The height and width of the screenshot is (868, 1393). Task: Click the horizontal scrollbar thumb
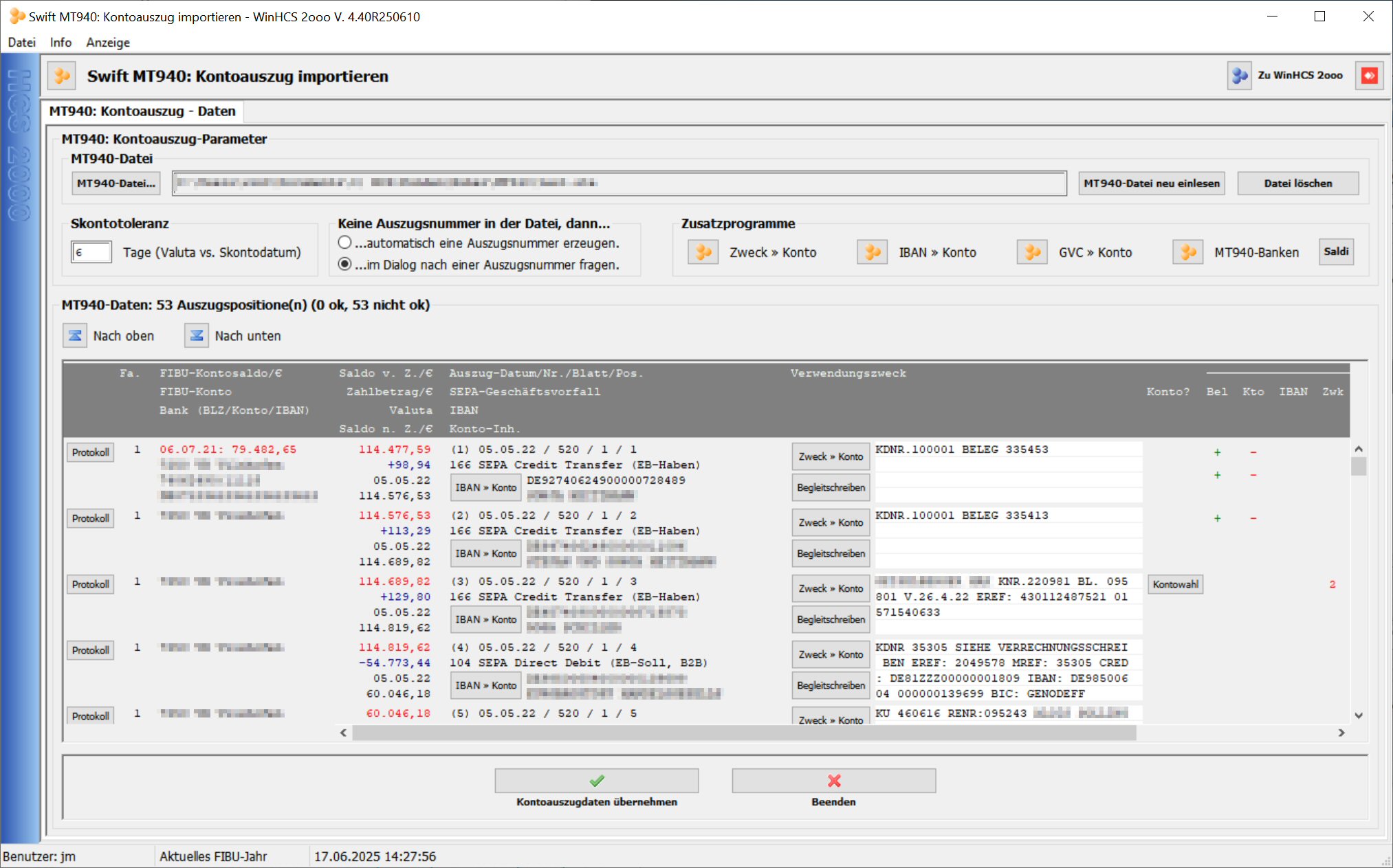[744, 733]
